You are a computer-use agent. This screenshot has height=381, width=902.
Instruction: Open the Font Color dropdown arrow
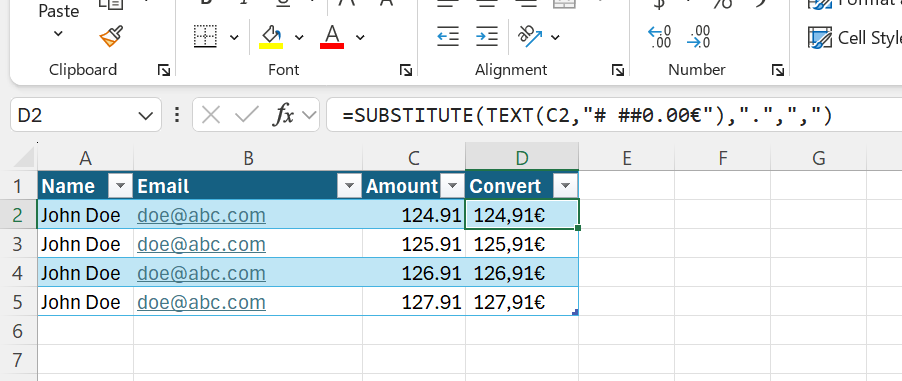360,37
